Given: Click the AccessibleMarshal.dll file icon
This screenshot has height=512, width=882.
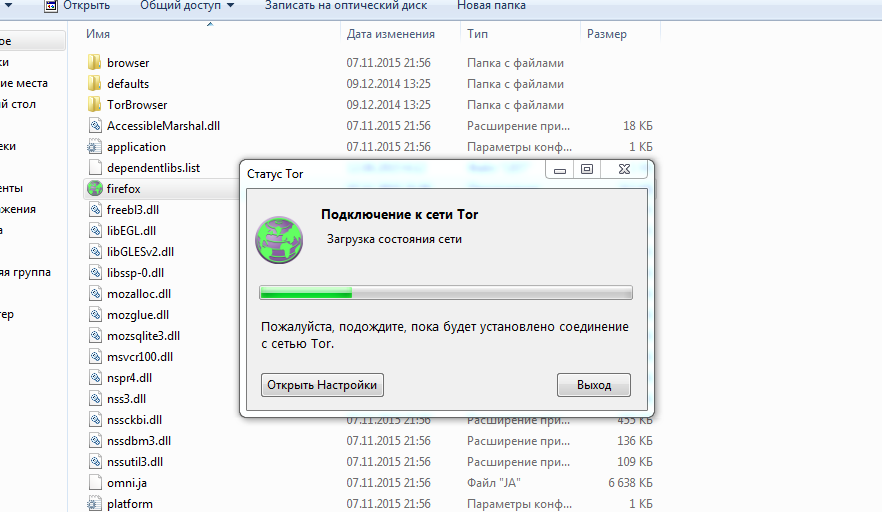Looking at the screenshot, I should tap(95, 126).
